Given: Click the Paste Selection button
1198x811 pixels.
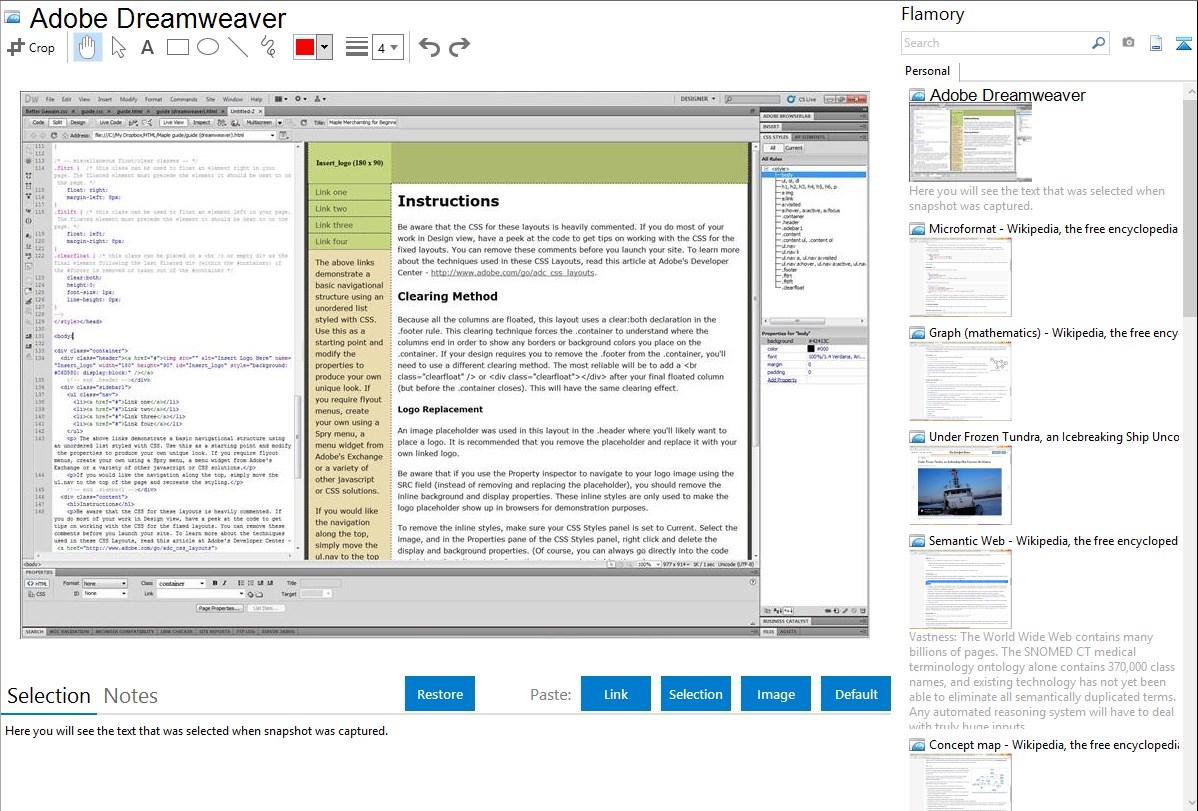Looking at the screenshot, I should click(x=696, y=694).
